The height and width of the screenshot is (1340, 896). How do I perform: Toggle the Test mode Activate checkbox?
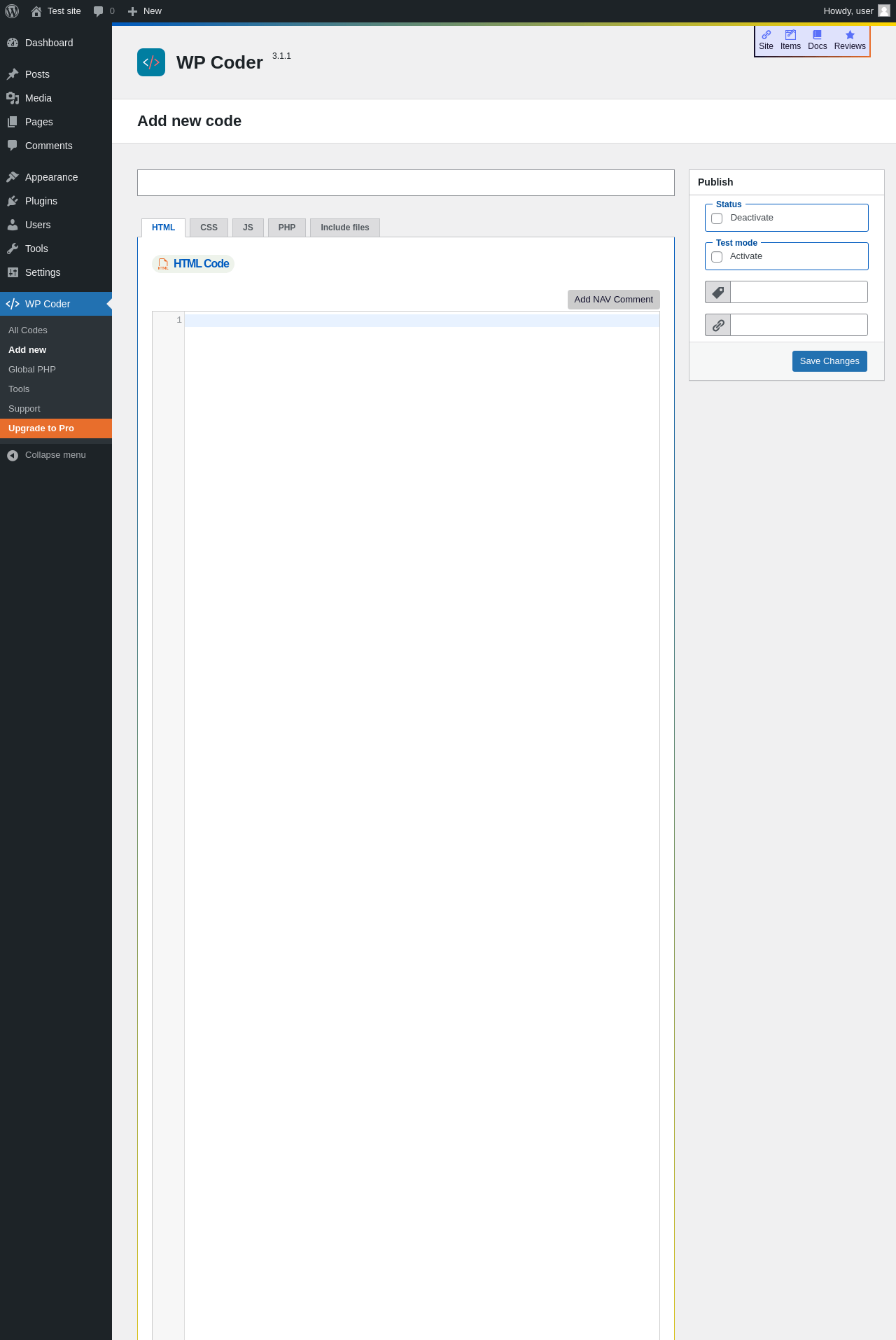(717, 257)
